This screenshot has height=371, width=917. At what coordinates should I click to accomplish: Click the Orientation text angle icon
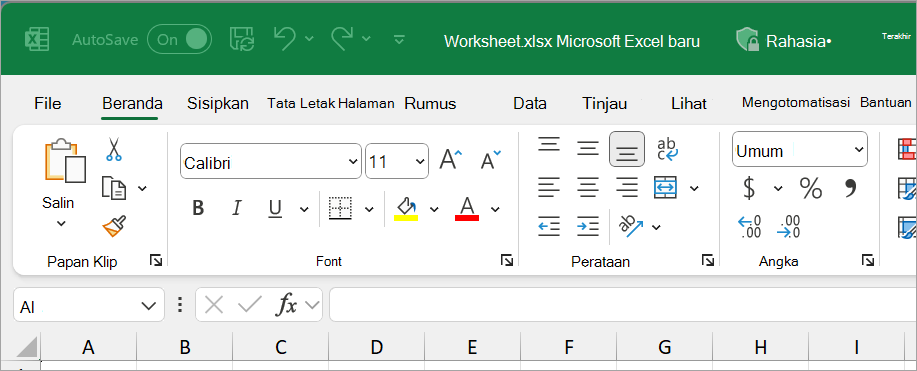pyautogui.click(x=632, y=226)
